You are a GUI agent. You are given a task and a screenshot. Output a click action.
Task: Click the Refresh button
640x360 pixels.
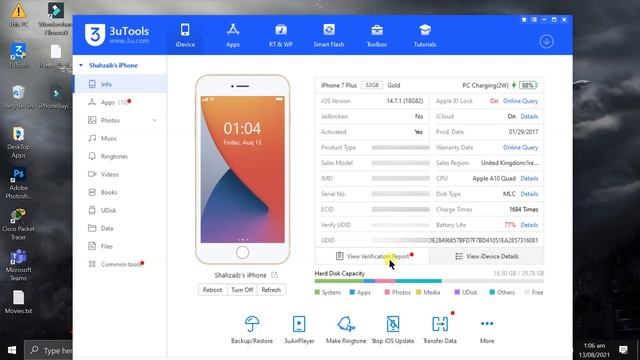click(271, 290)
